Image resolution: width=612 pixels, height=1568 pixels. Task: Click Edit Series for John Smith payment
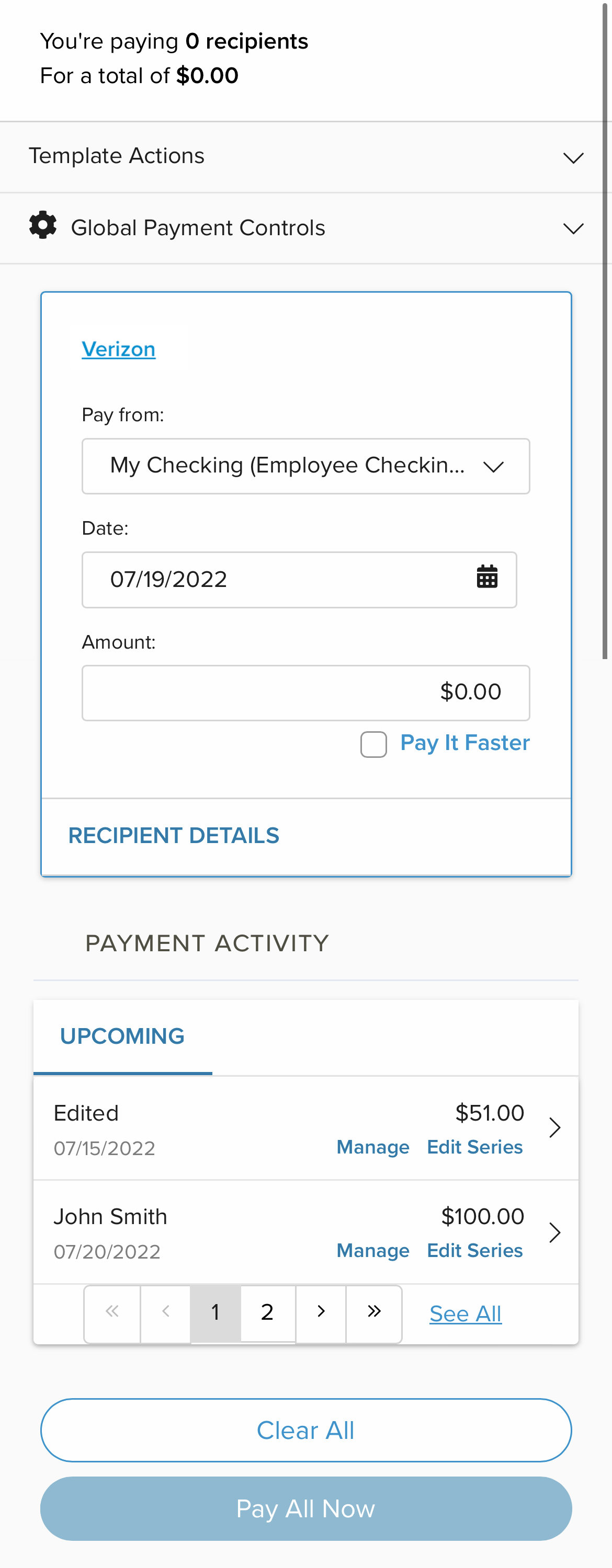tap(474, 1250)
